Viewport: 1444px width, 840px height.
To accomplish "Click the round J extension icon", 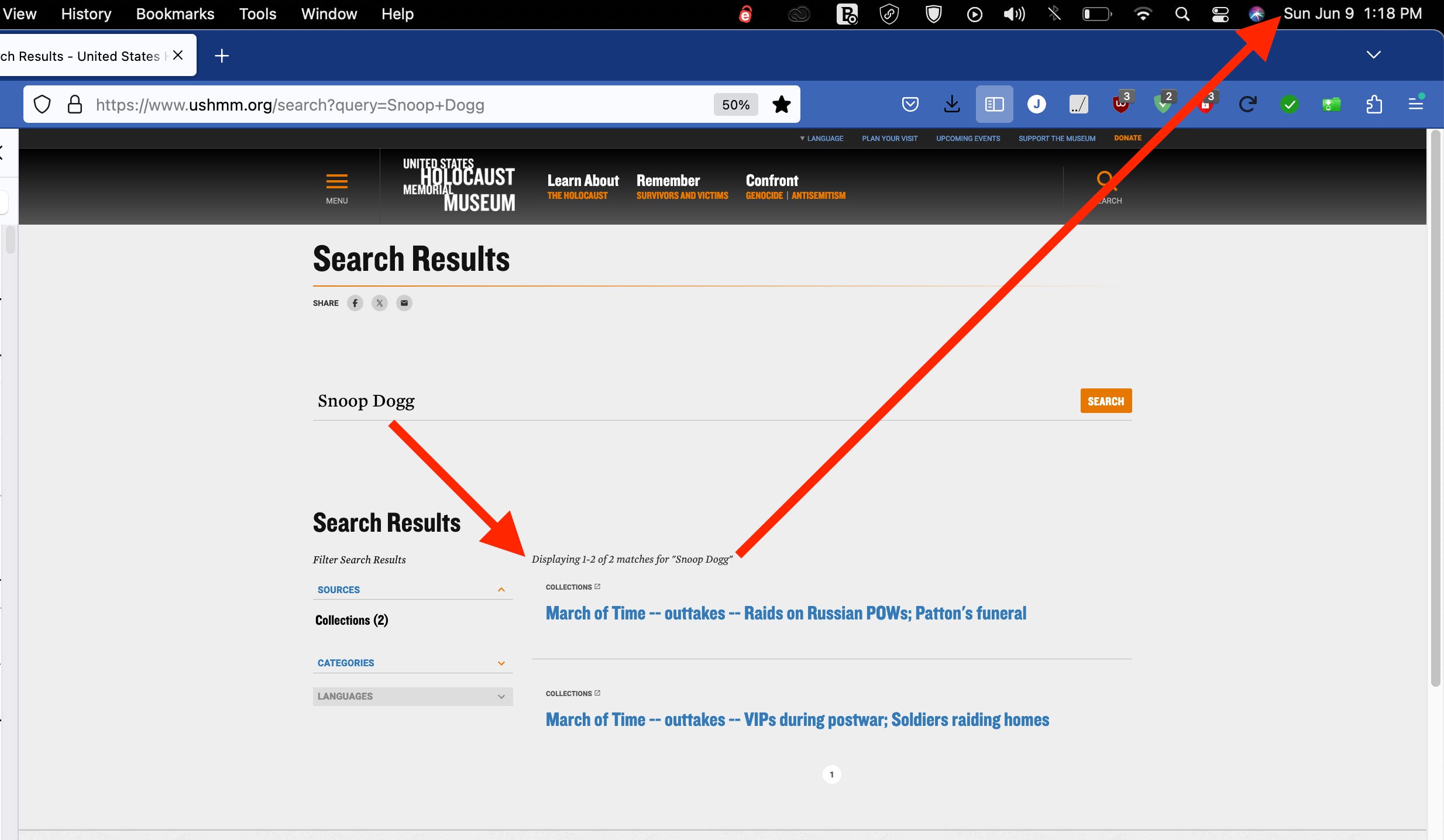I will [1037, 105].
